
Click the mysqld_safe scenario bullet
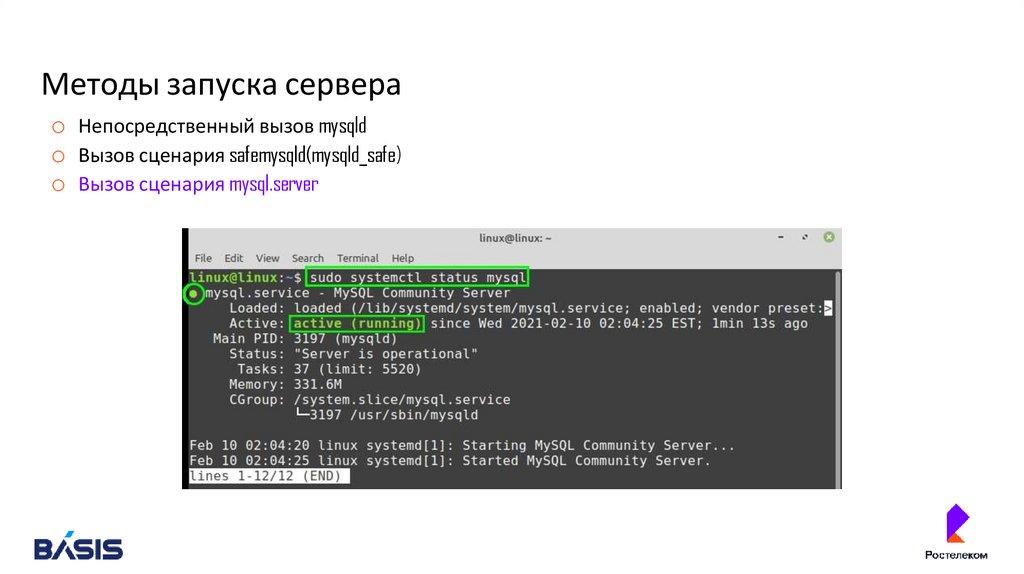[x=240, y=156]
